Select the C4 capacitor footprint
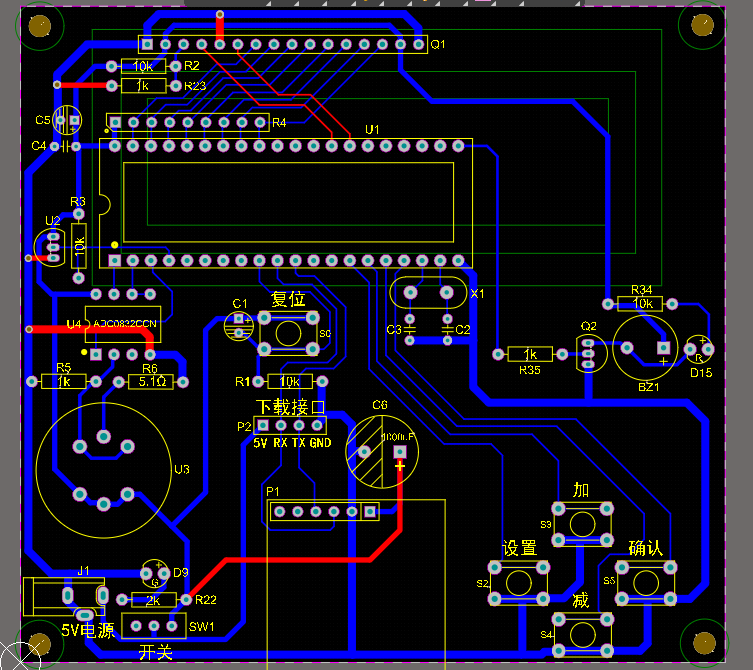This screenshot has height=670, width=753. (66, 146)
